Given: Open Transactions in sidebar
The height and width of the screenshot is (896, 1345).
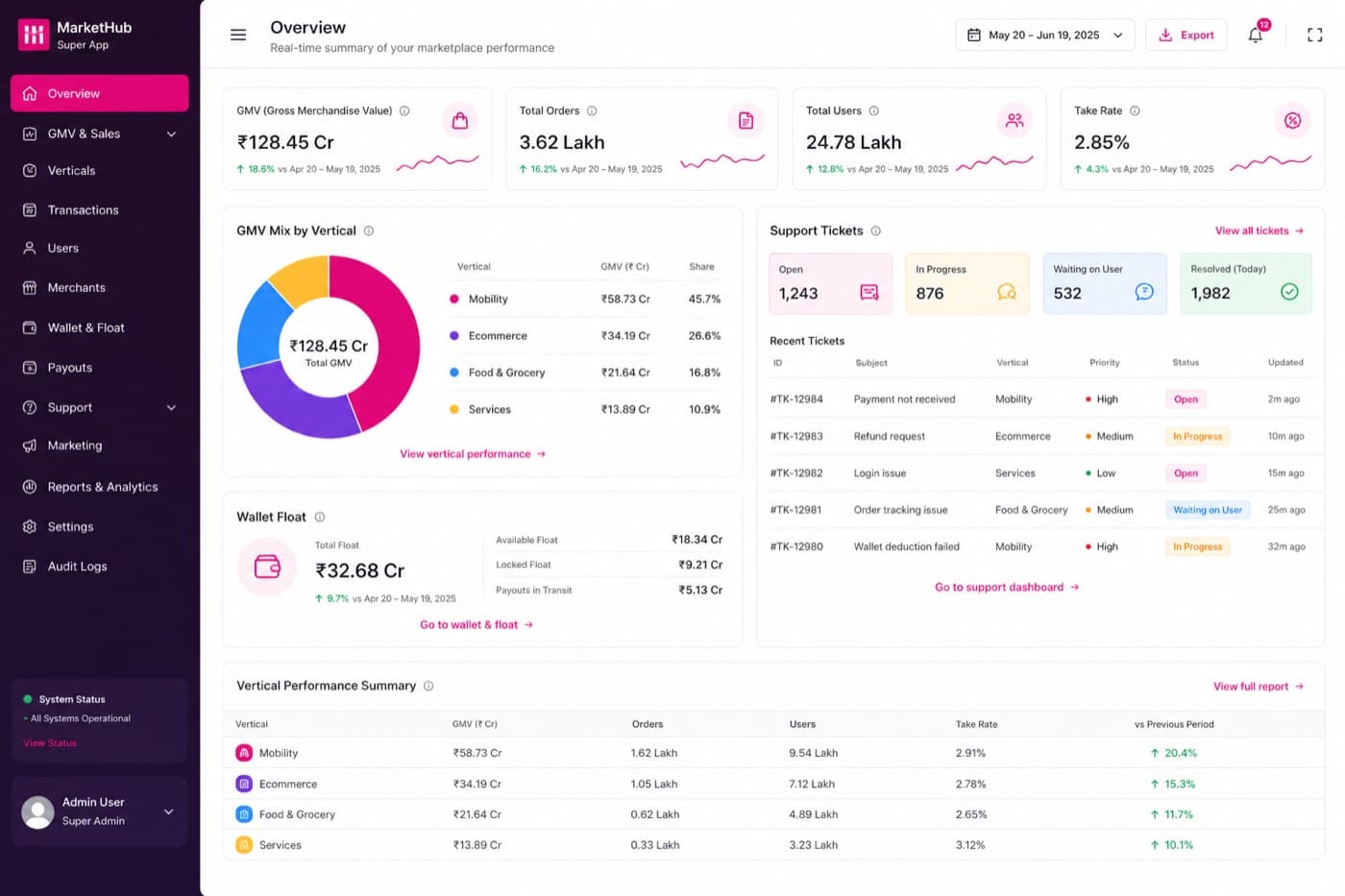Looking at the screenshot, I should point(100,210).
